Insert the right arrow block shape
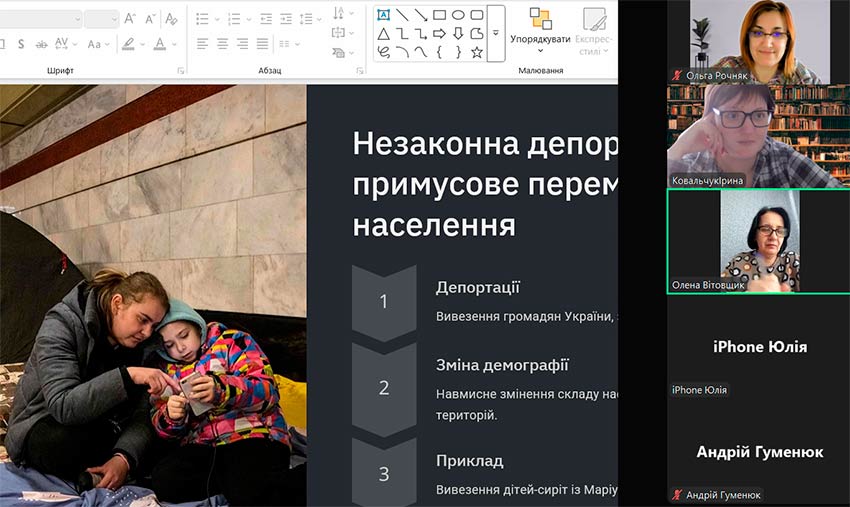This screenshot has height=507, width=850. coord(439,34)
